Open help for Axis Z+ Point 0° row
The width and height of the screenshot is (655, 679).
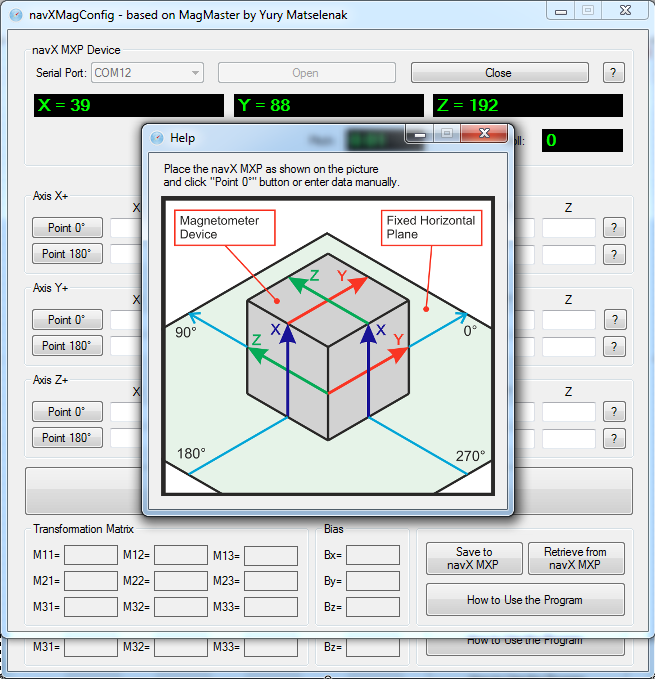pyautogui.click(x=614, y=412)
